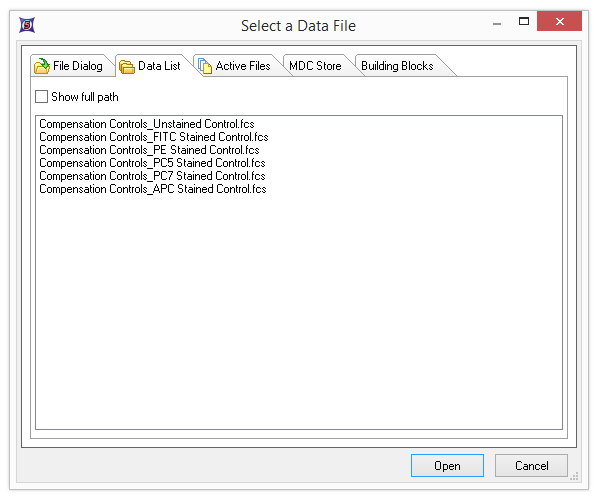Go to the Building Blocks tab
This screenshot has width=601, height=503.
[397, 67]
